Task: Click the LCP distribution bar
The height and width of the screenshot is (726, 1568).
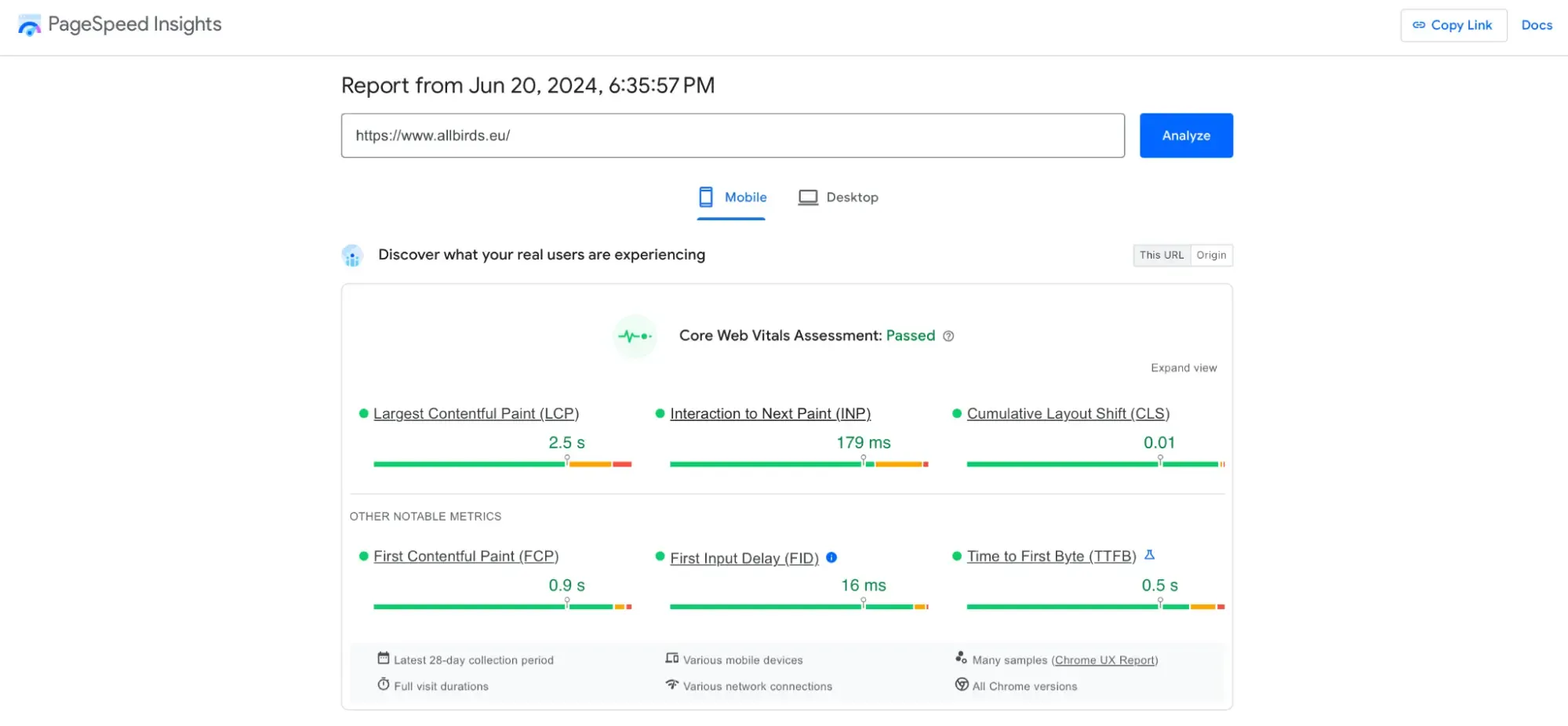Action: (x=503, y=464)
